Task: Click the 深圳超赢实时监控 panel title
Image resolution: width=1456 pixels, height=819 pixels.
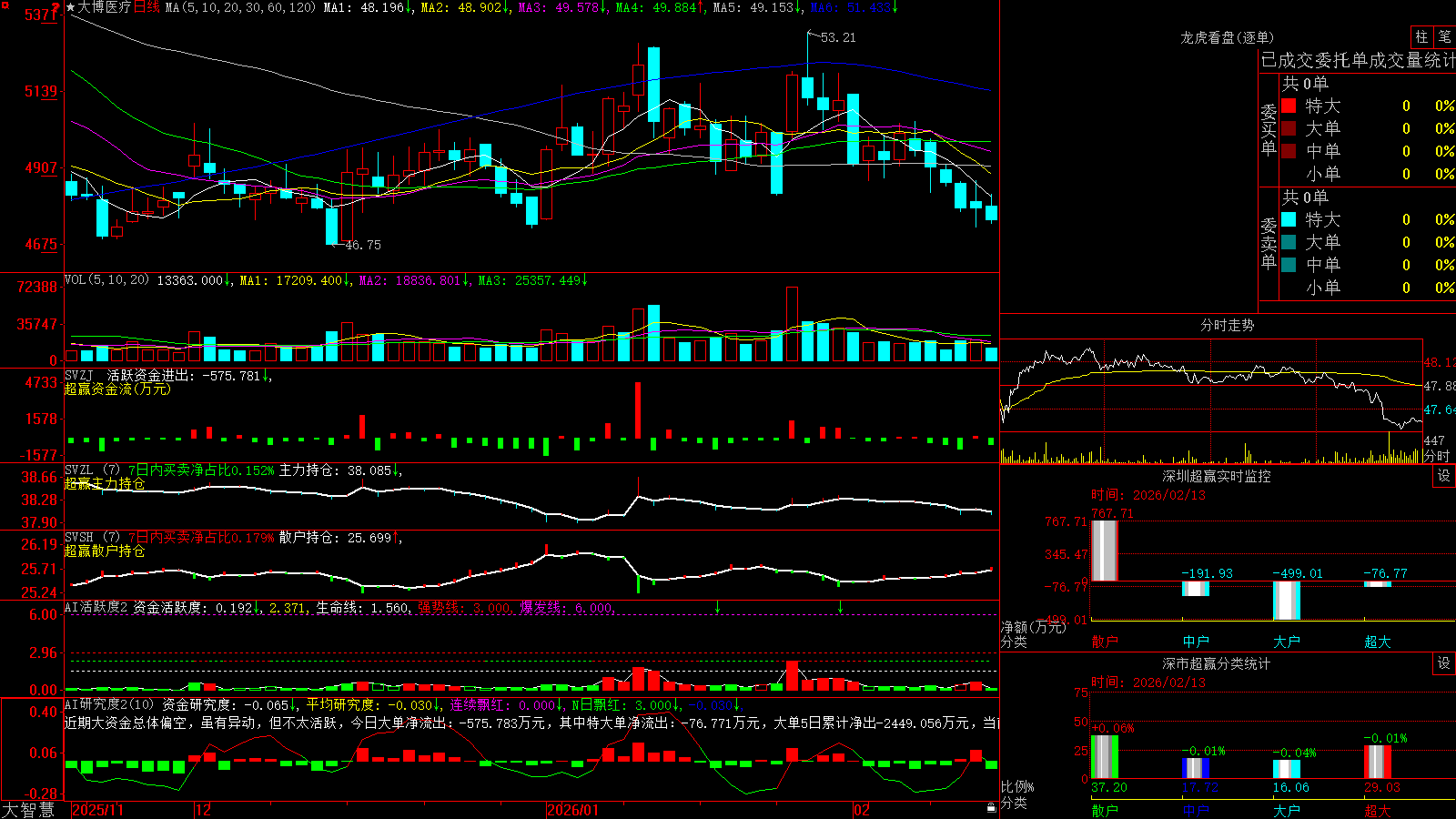Action: click(1216, 476)
